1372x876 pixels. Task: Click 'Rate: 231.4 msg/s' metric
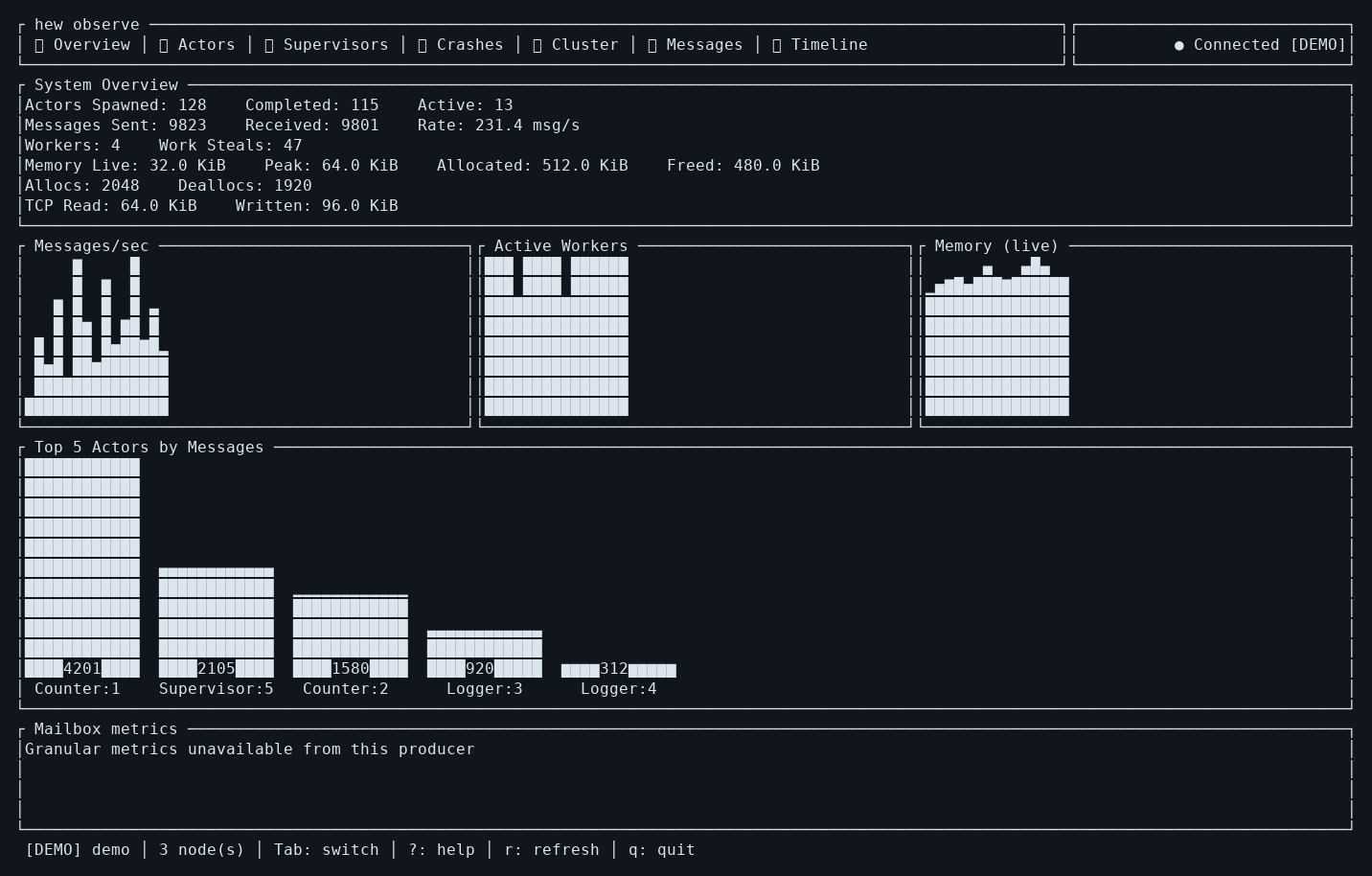499,126
